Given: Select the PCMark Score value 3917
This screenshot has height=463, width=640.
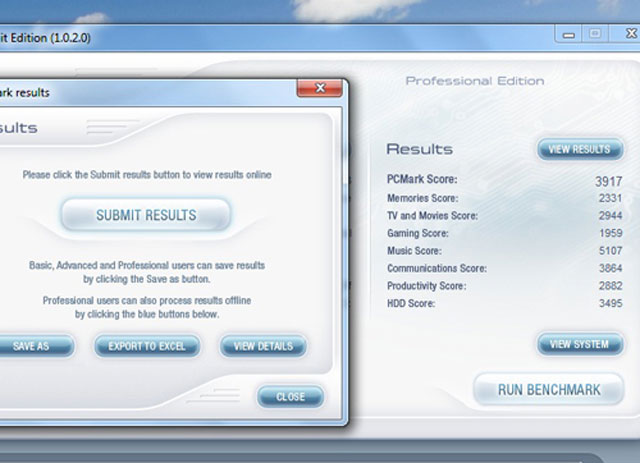Looking at the screenshot, I should [x=608, y=181].
